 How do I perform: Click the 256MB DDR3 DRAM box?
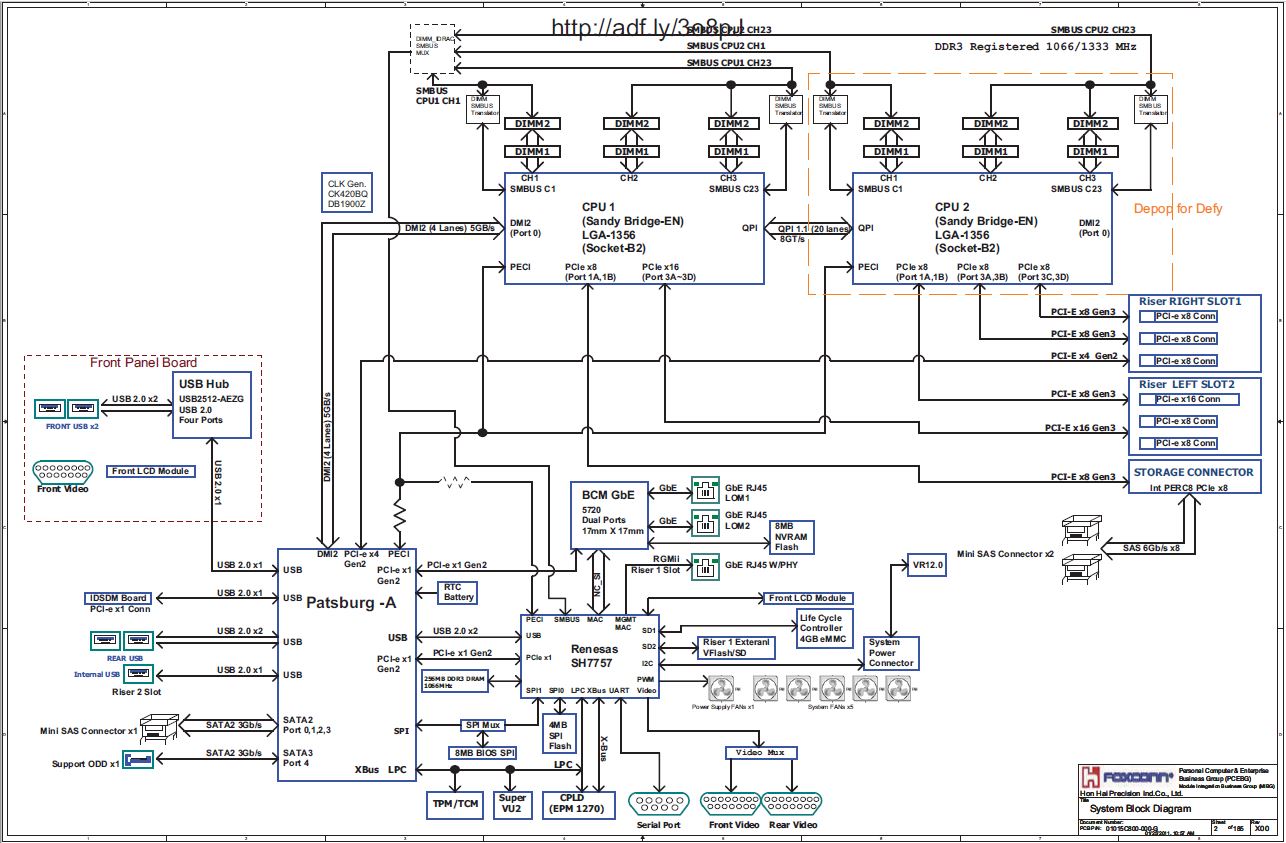(456, 681)
